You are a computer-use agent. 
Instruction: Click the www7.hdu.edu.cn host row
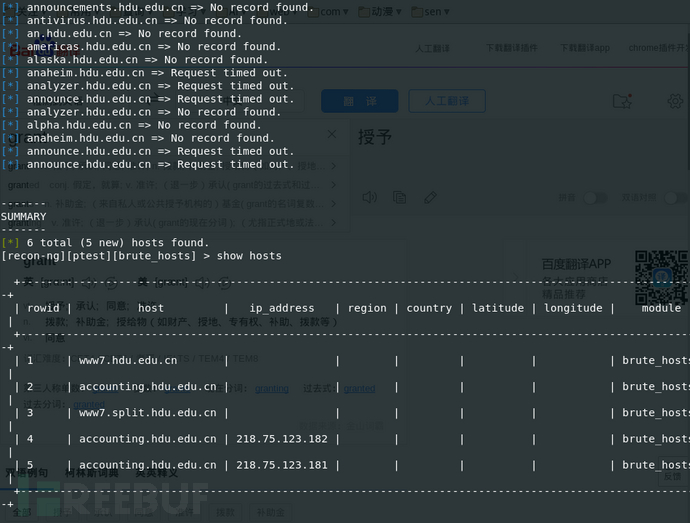pos(128,361)
